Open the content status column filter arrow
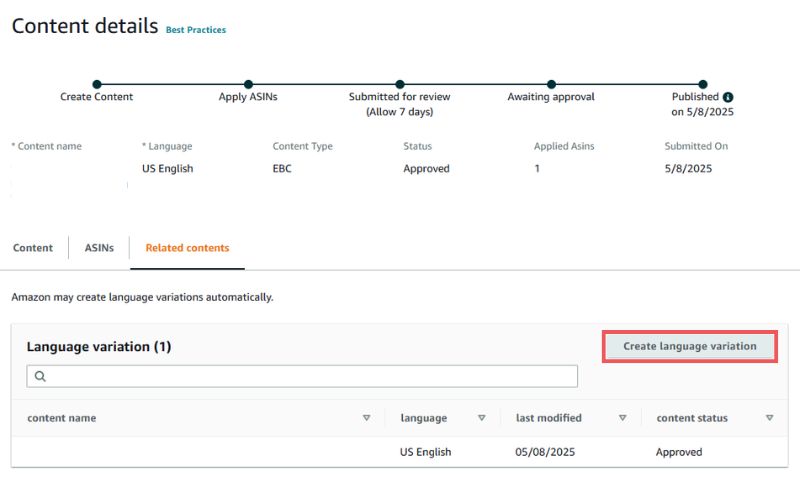Viewport: 800px width, 500px height. tap(769, 418)
